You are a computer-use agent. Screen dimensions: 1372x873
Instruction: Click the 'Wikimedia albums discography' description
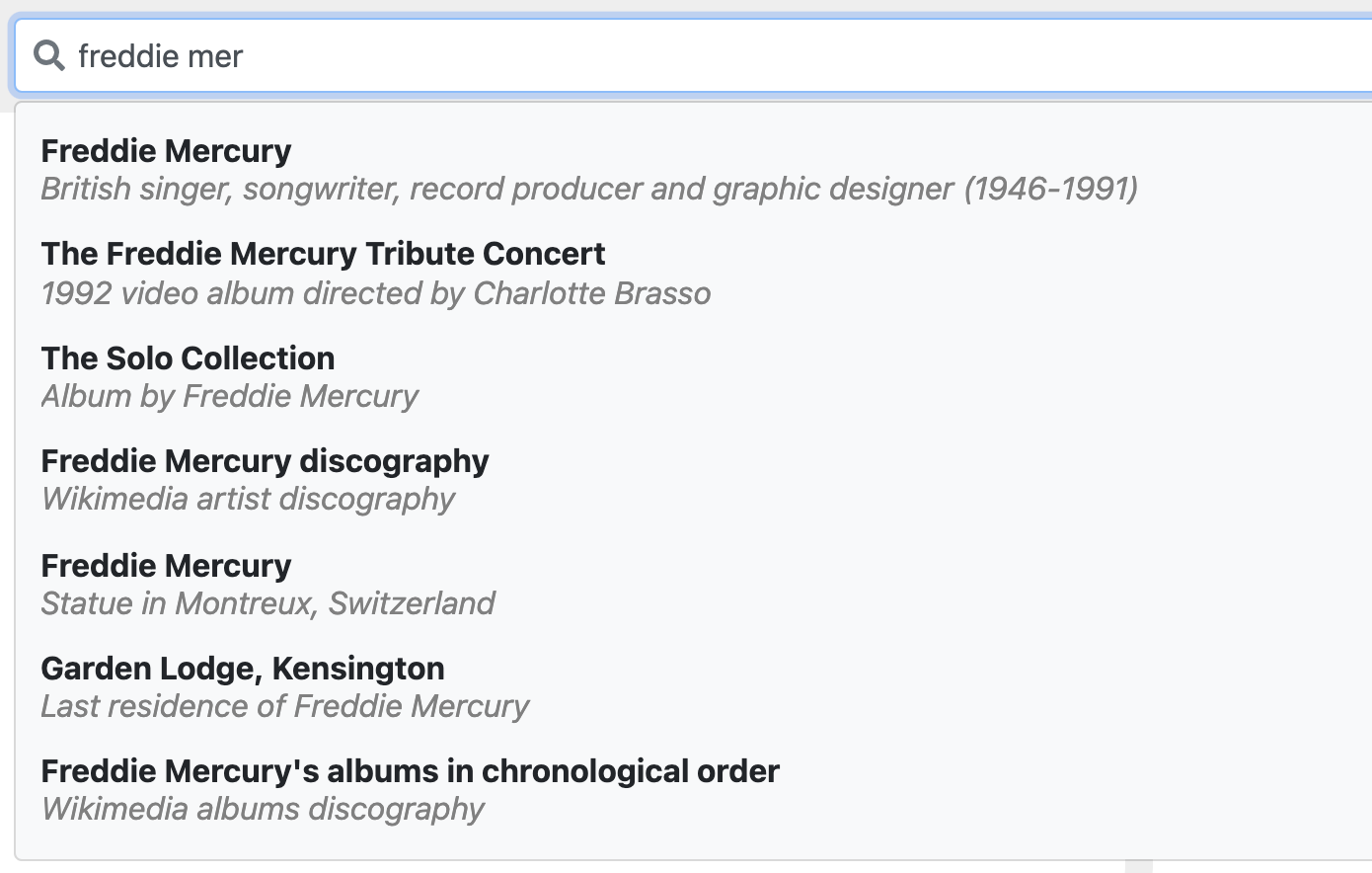pyautogui.click(x=263, y=809)
